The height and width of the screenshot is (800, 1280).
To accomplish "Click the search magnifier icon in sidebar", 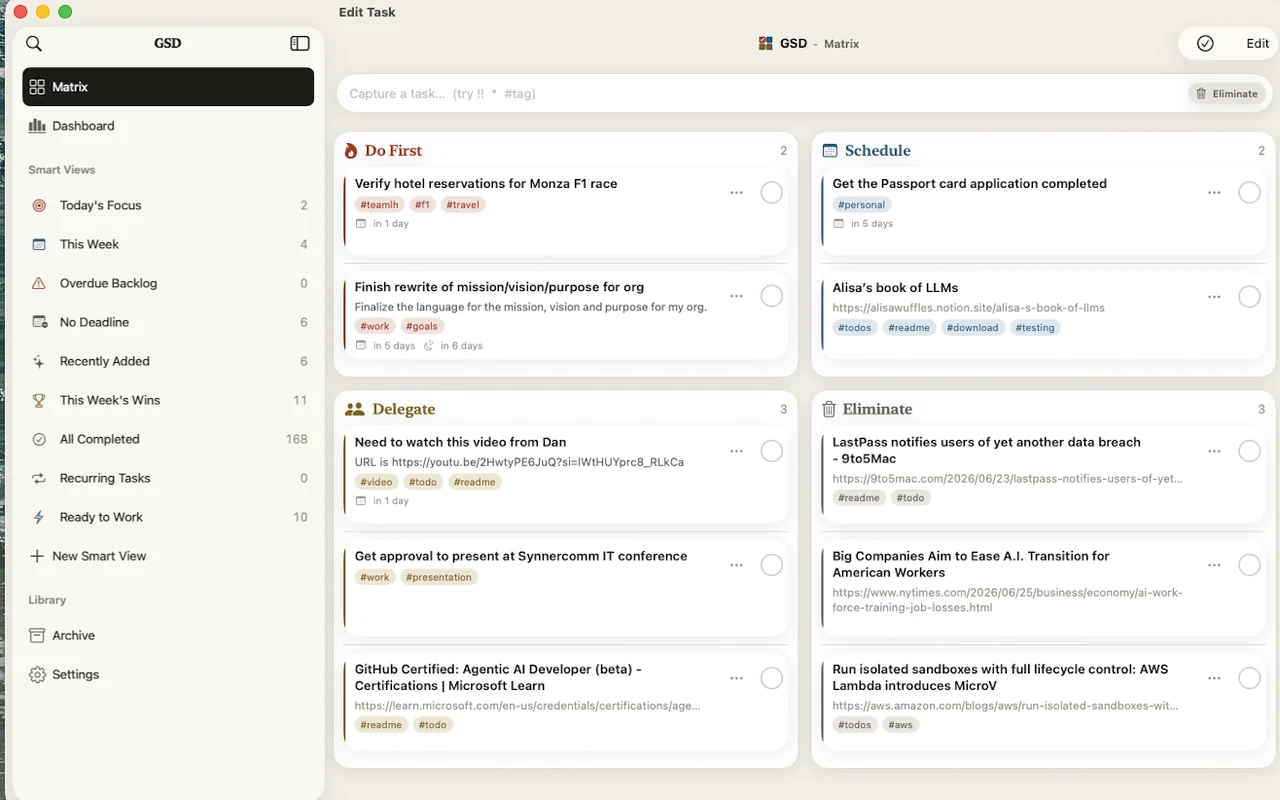I will point(34,43).
